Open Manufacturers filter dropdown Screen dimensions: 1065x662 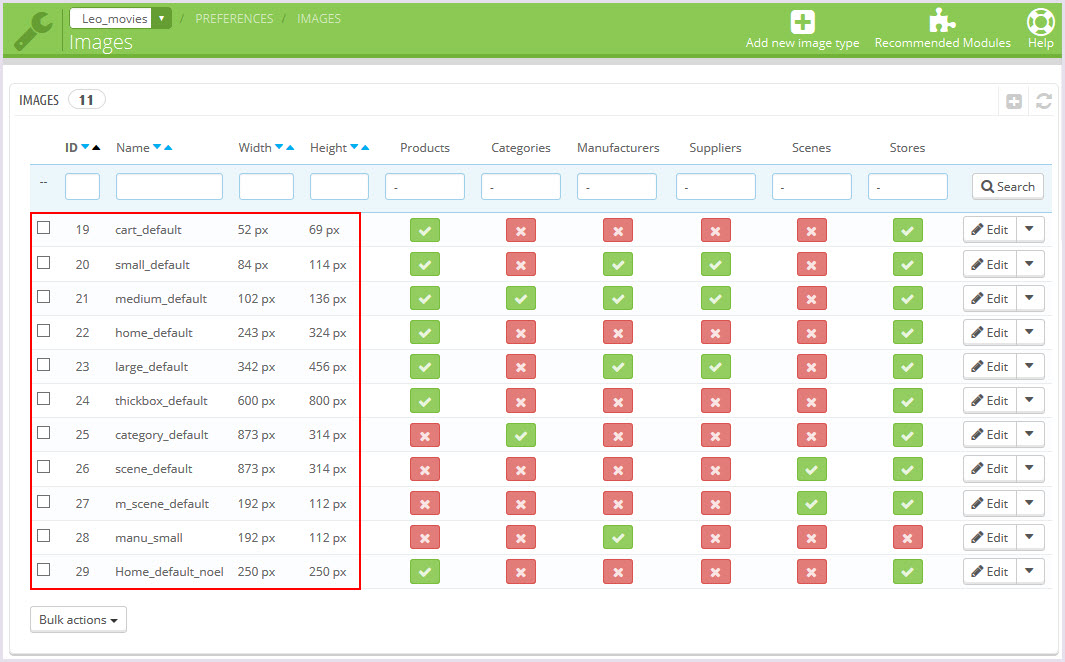pyautogui.click(x=617, y=186)
